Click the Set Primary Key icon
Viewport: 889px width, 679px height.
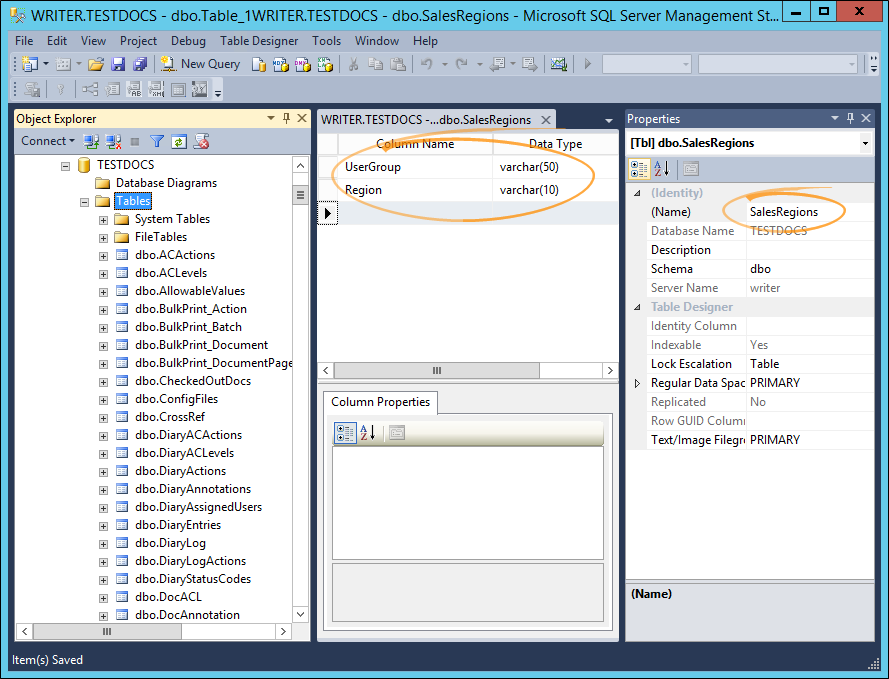click(61, 90)
